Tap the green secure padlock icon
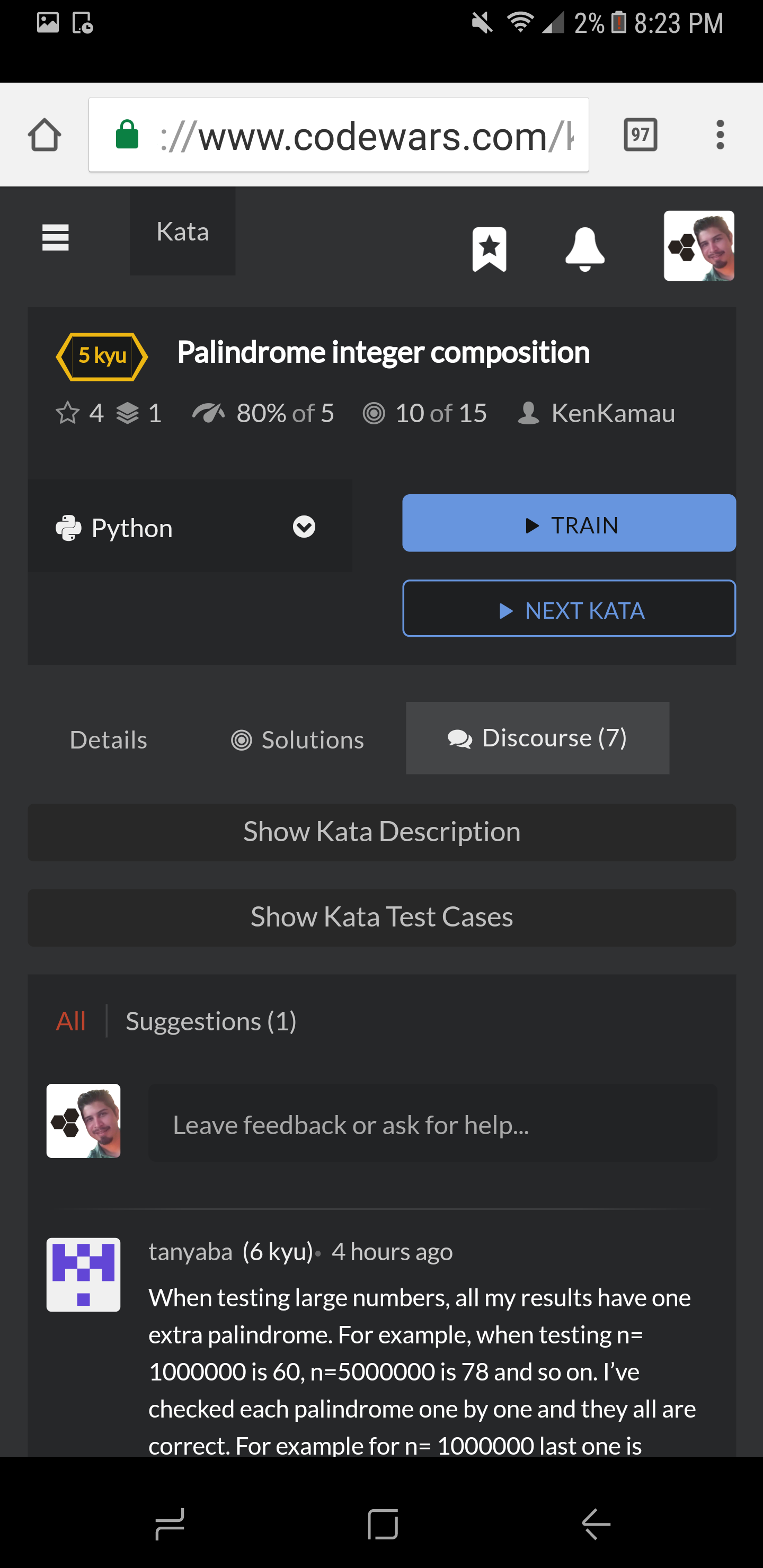 point(127,135)
